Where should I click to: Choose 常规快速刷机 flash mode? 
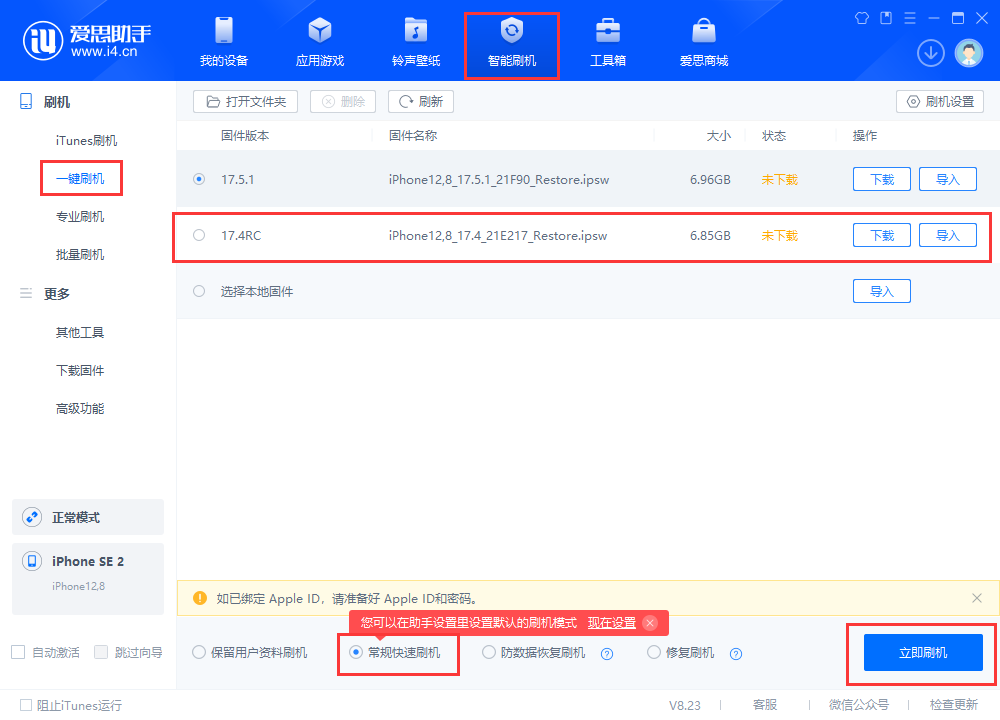[x=356, y=652]
